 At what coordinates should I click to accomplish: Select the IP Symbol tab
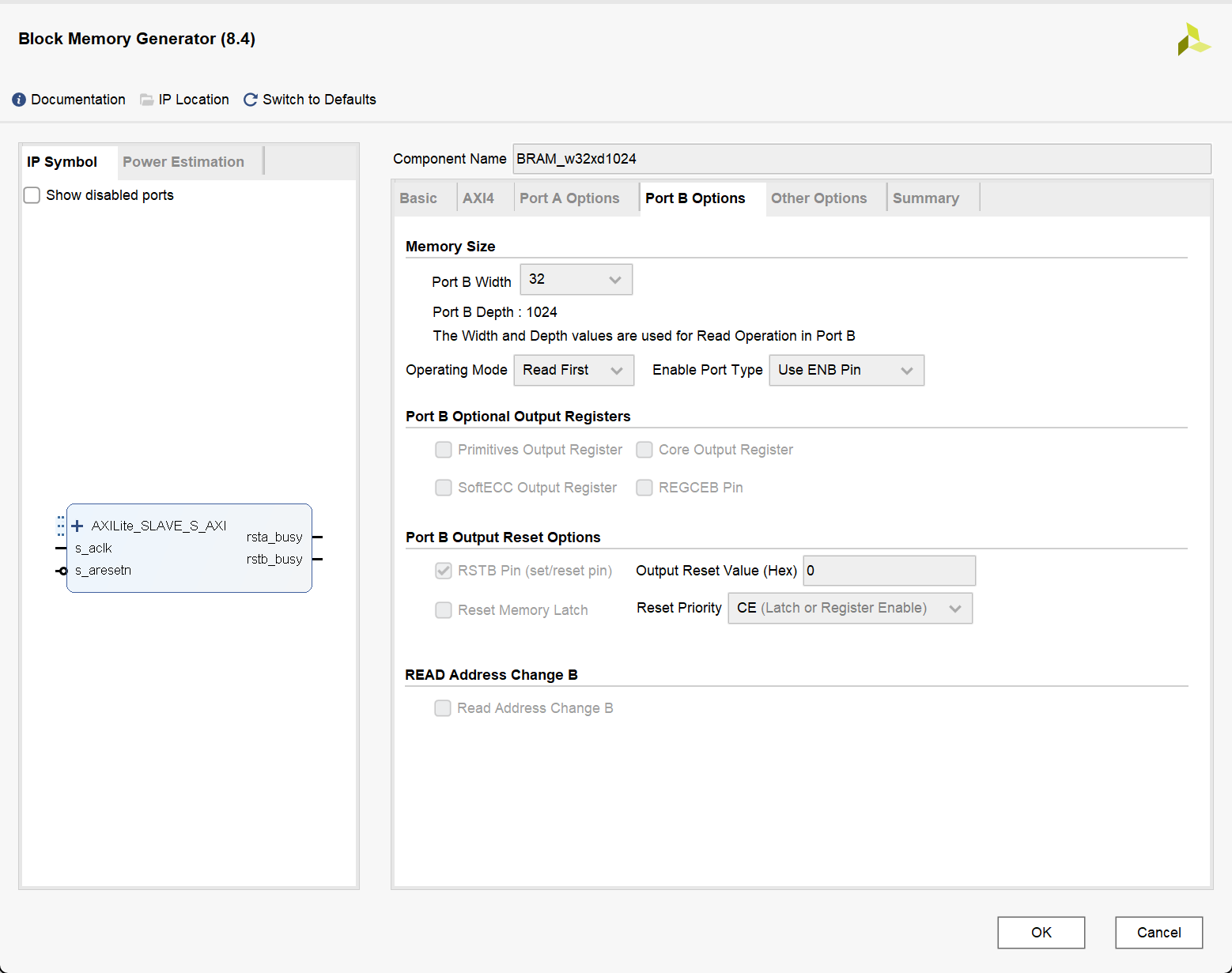62,162
